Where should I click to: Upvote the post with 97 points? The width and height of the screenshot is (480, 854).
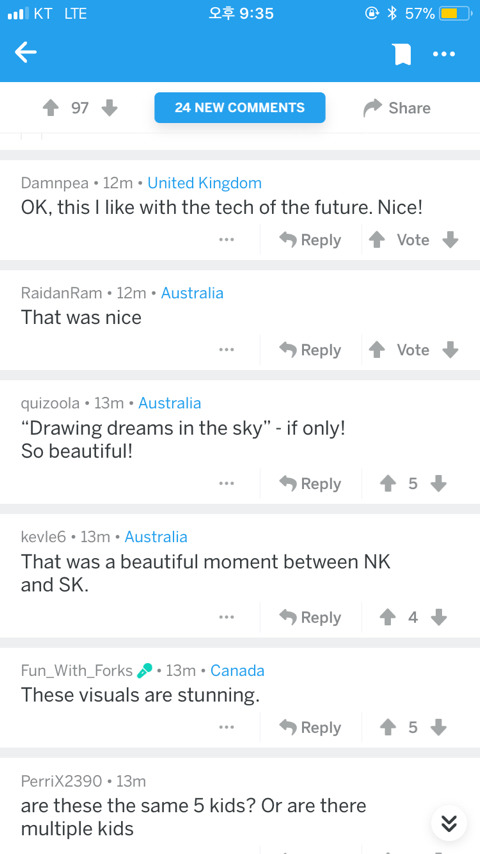(51, 108)
